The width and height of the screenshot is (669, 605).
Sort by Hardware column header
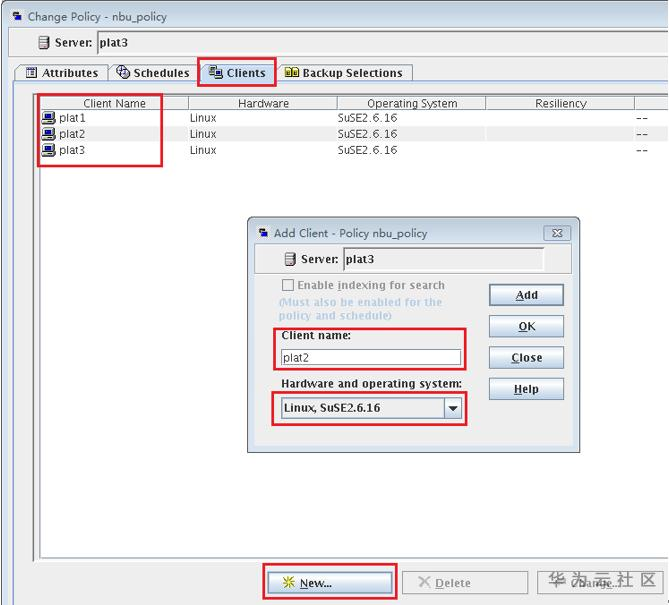pyautogui.click(x=263, y=103)
